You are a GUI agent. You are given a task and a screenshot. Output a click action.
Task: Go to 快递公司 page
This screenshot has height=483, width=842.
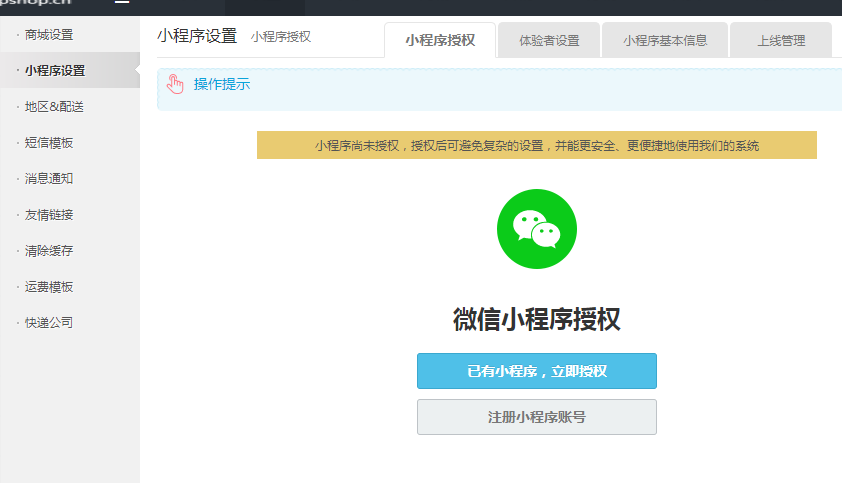click(x=49, y=323)
